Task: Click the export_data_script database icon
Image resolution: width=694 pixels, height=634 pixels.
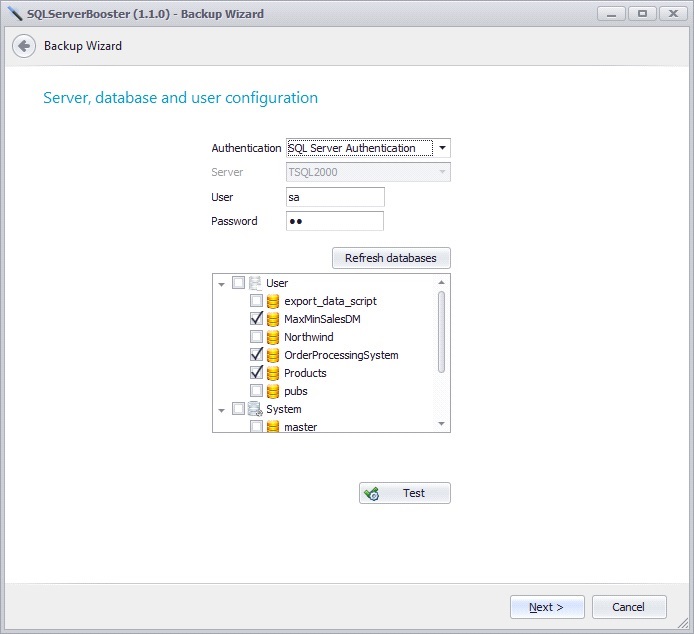Action: tap(273, 301)
